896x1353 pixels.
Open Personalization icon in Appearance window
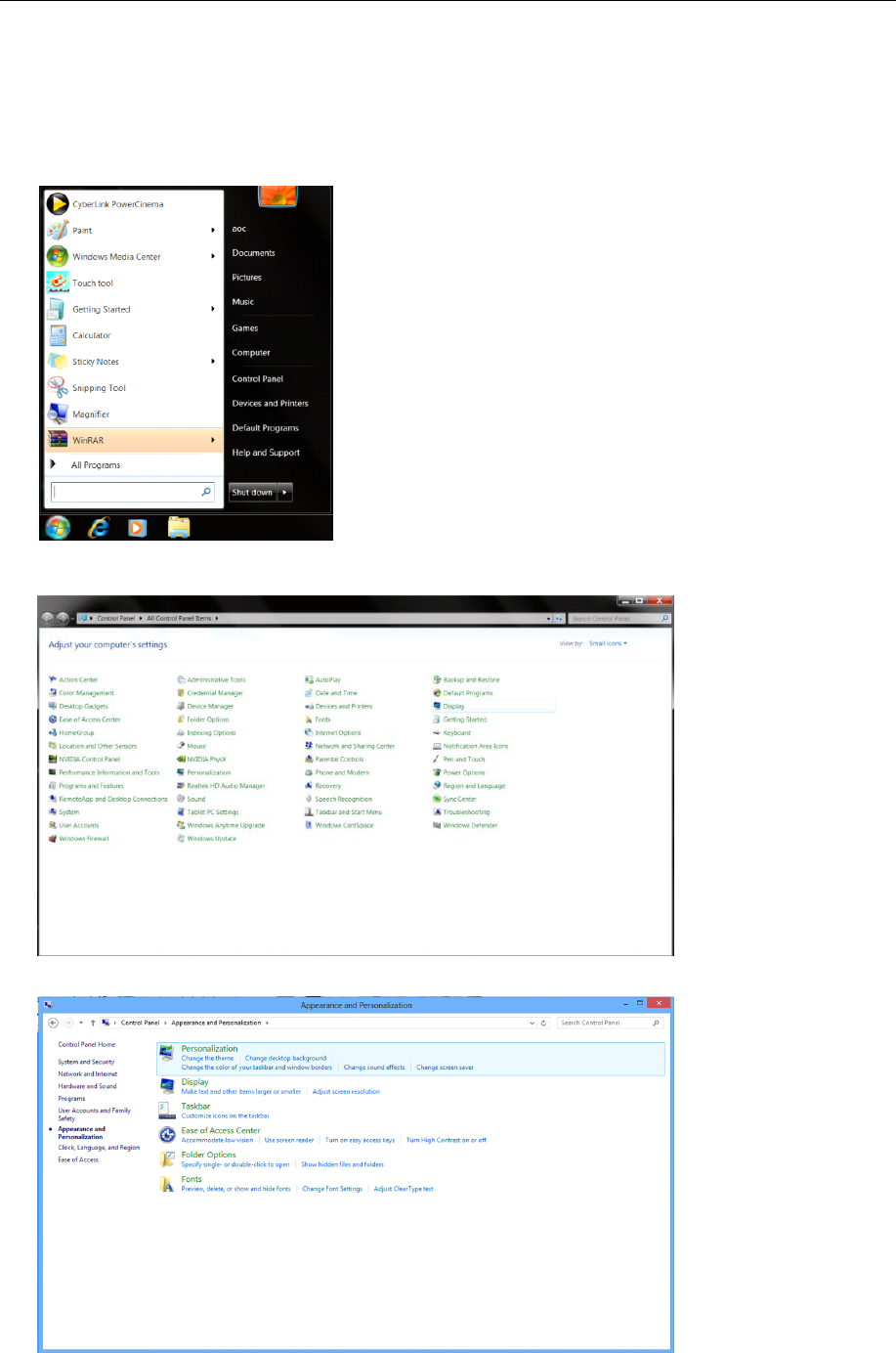[167, 1054]
